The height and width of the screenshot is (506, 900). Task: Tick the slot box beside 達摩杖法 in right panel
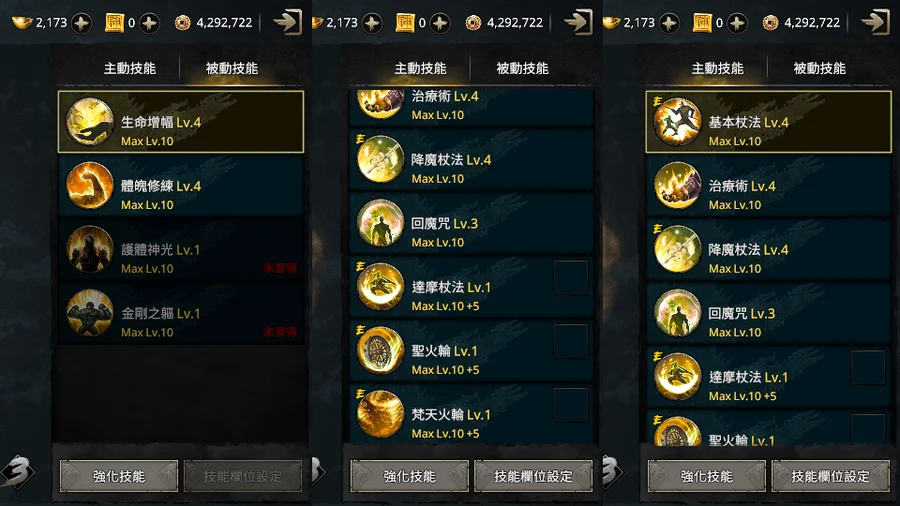(x=868, y=368)
